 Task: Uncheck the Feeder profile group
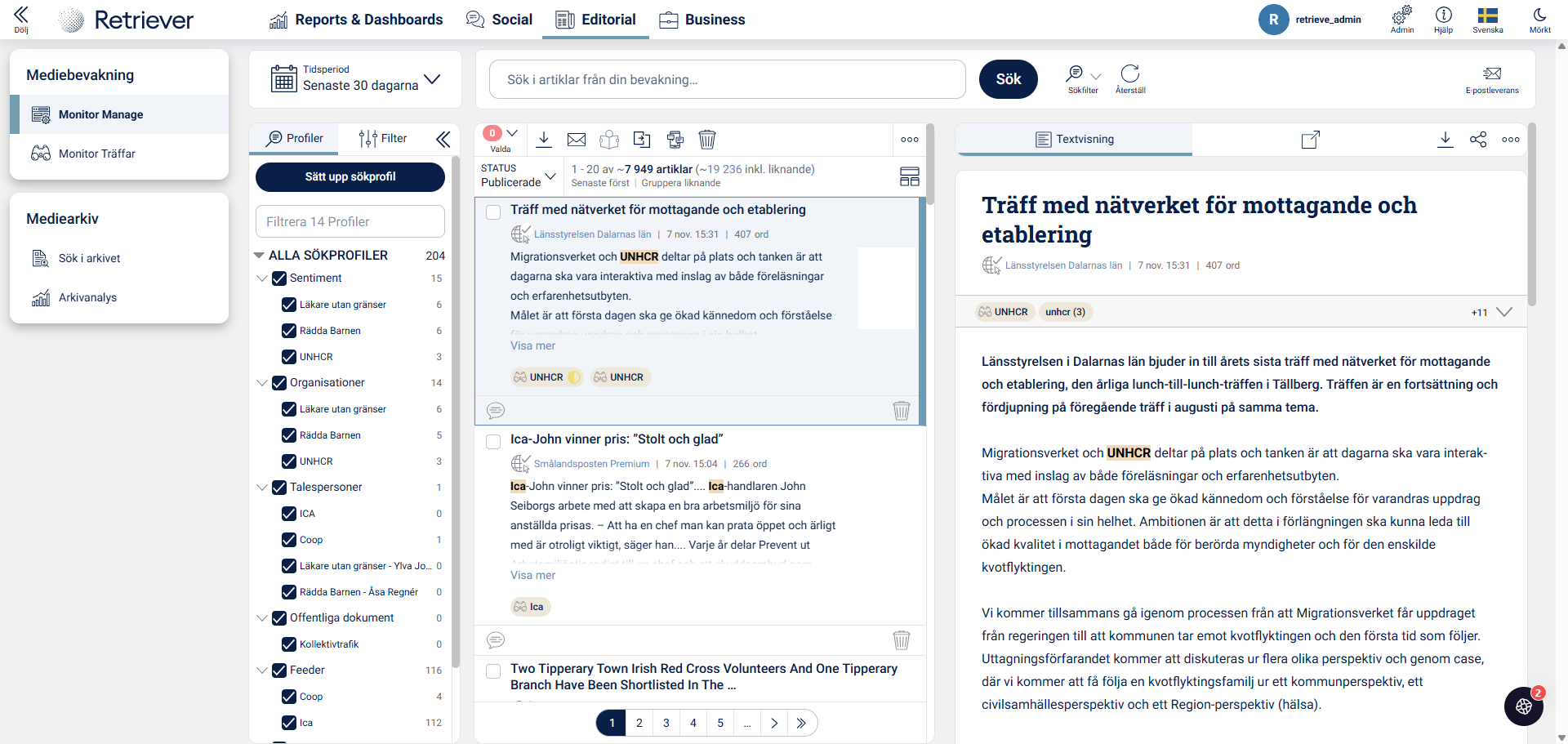[279, 670]
